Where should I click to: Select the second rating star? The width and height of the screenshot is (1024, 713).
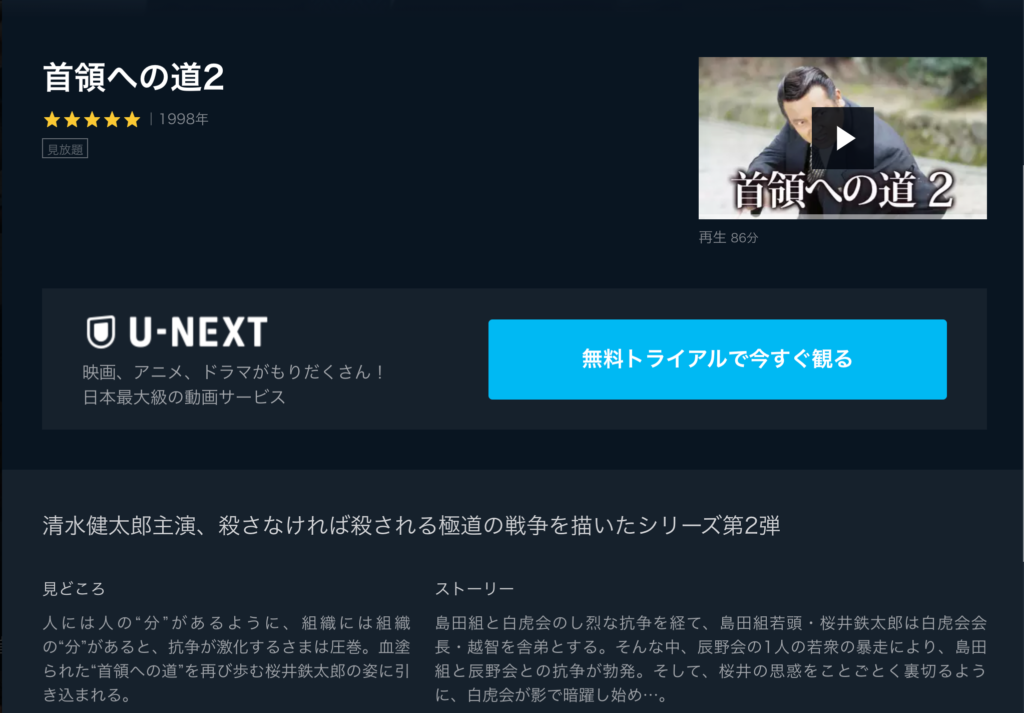tap(72, 119)
